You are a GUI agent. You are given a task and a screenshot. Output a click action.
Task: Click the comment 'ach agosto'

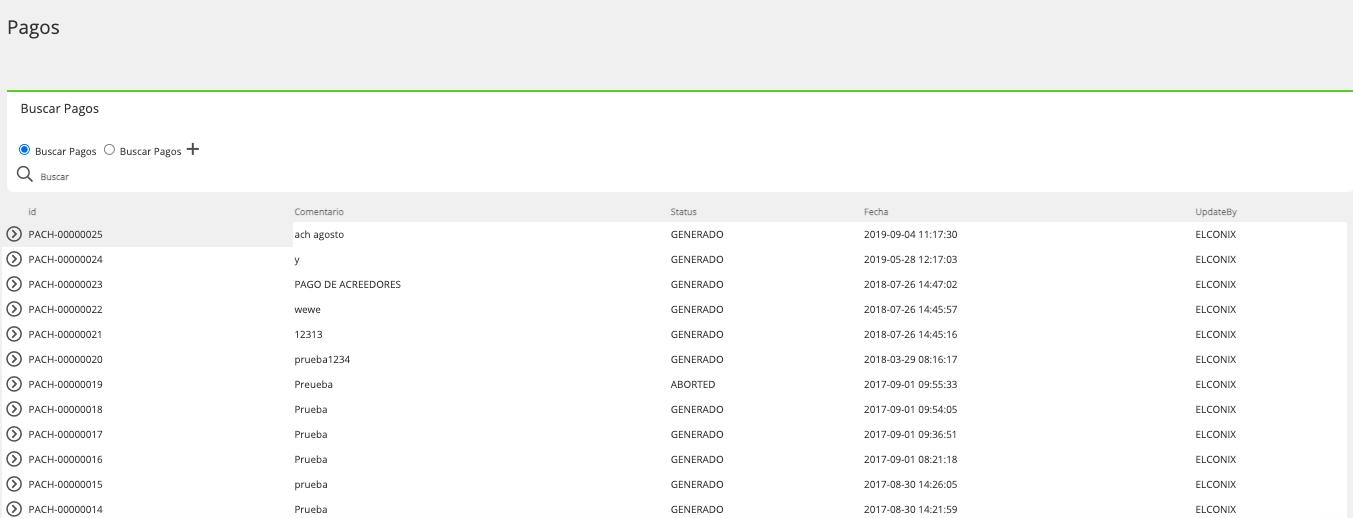(x=319, y=234)
